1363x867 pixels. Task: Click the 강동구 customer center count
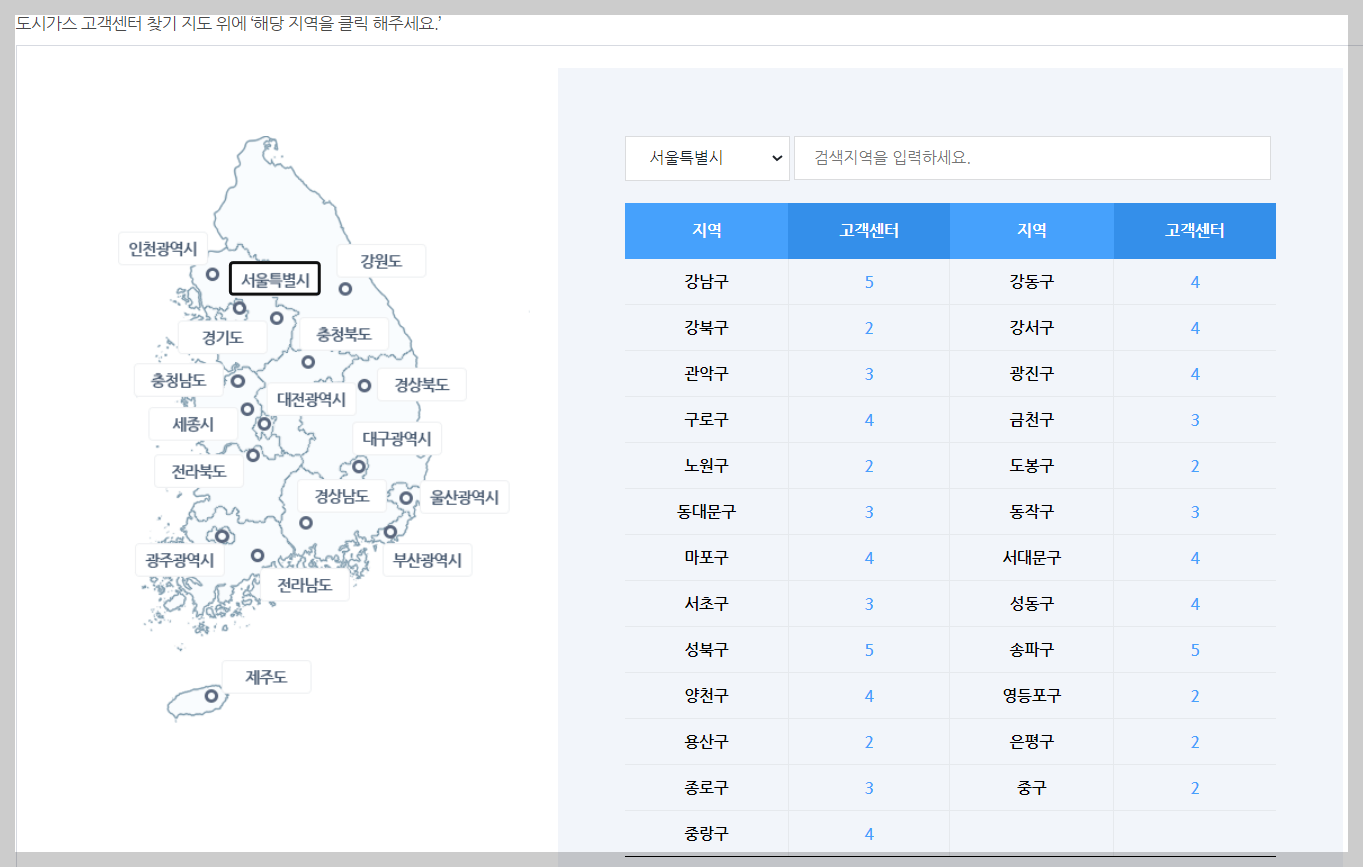tap(1194, 282)
